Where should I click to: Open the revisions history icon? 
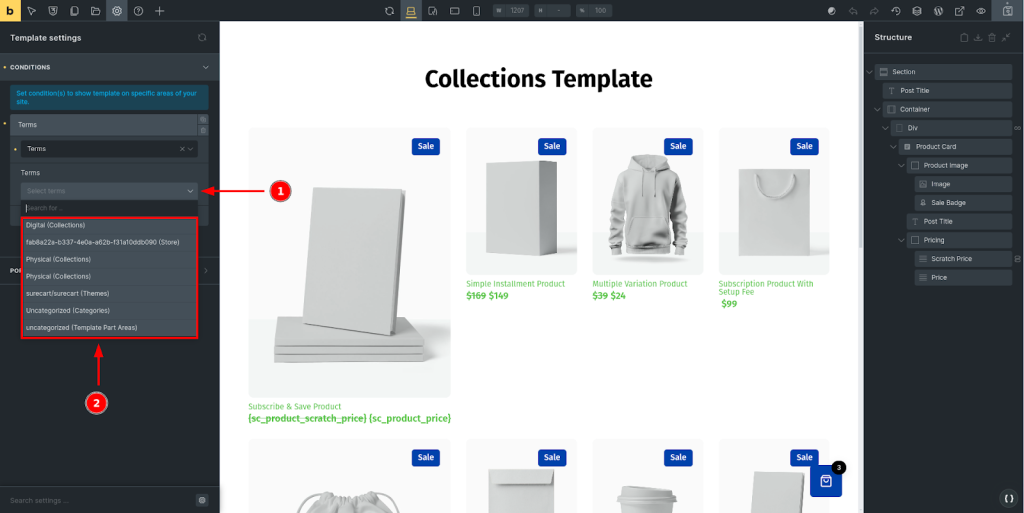[895, 10]
